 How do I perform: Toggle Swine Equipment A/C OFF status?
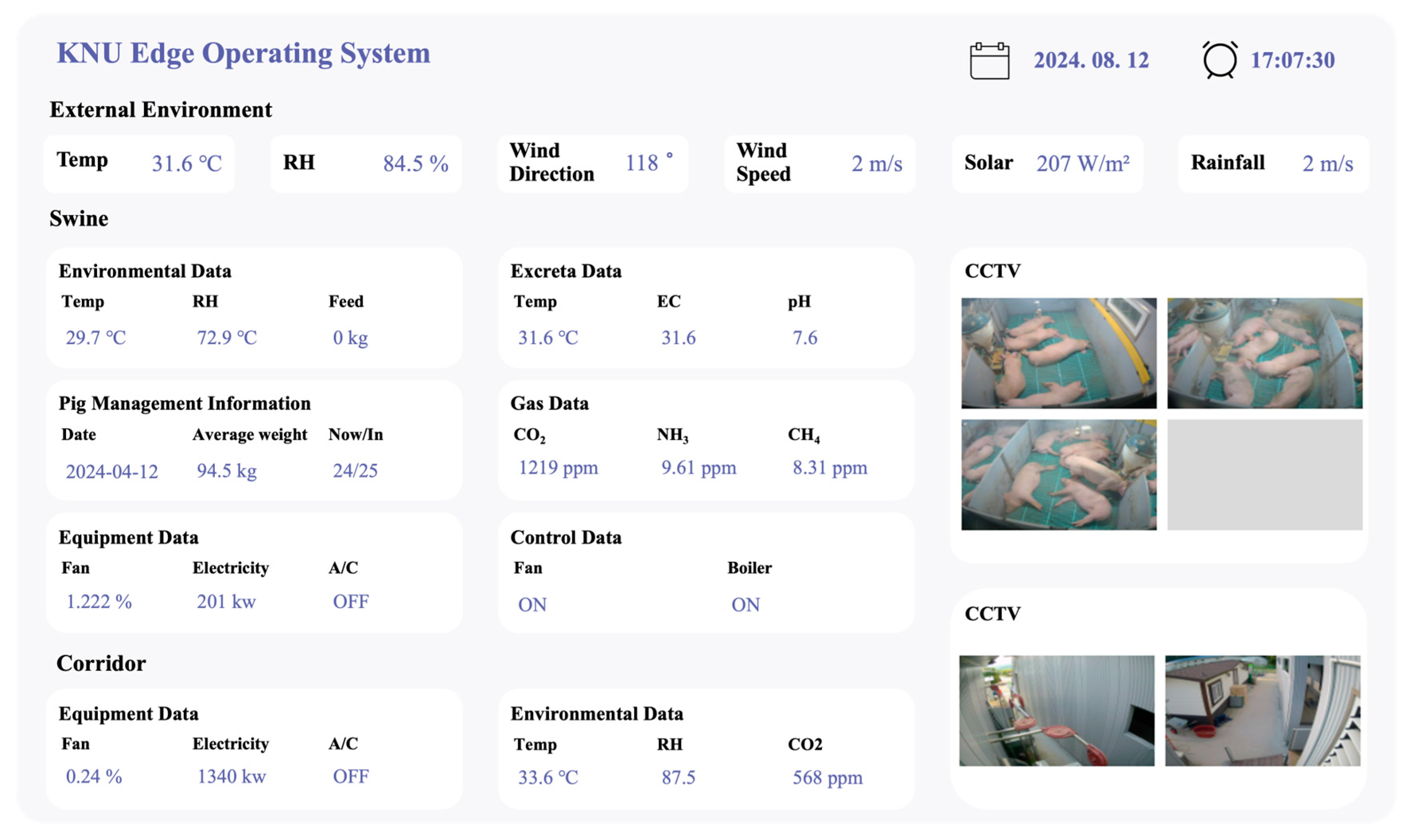350,601
